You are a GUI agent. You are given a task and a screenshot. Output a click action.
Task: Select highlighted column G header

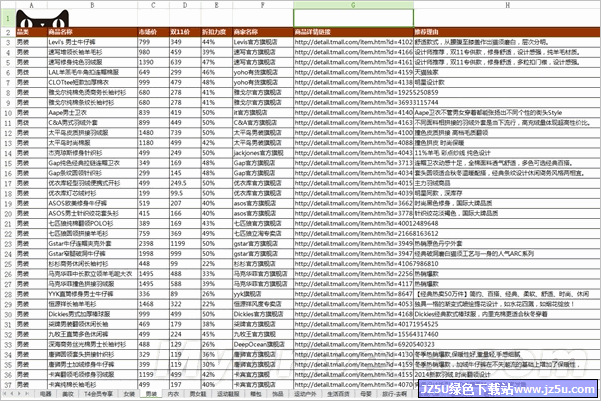click(x=353, y=5)
